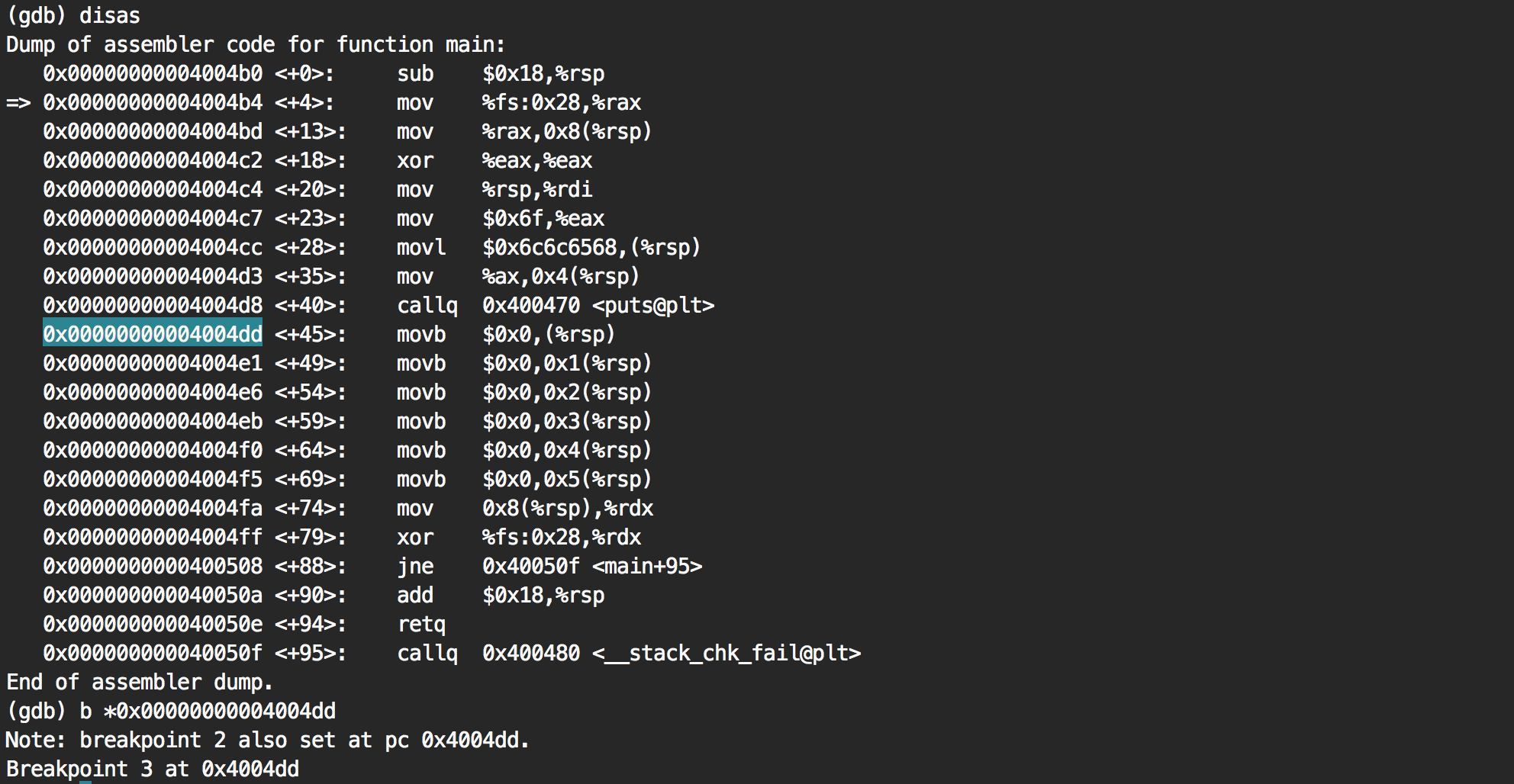Click the 'Dump of assembler code' header line
This screenshot has height=784, width=1514.
(x=255, y=44)
